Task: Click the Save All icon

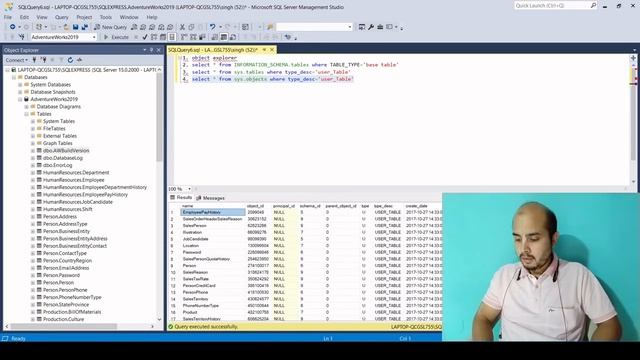Action: pos(84,27)
